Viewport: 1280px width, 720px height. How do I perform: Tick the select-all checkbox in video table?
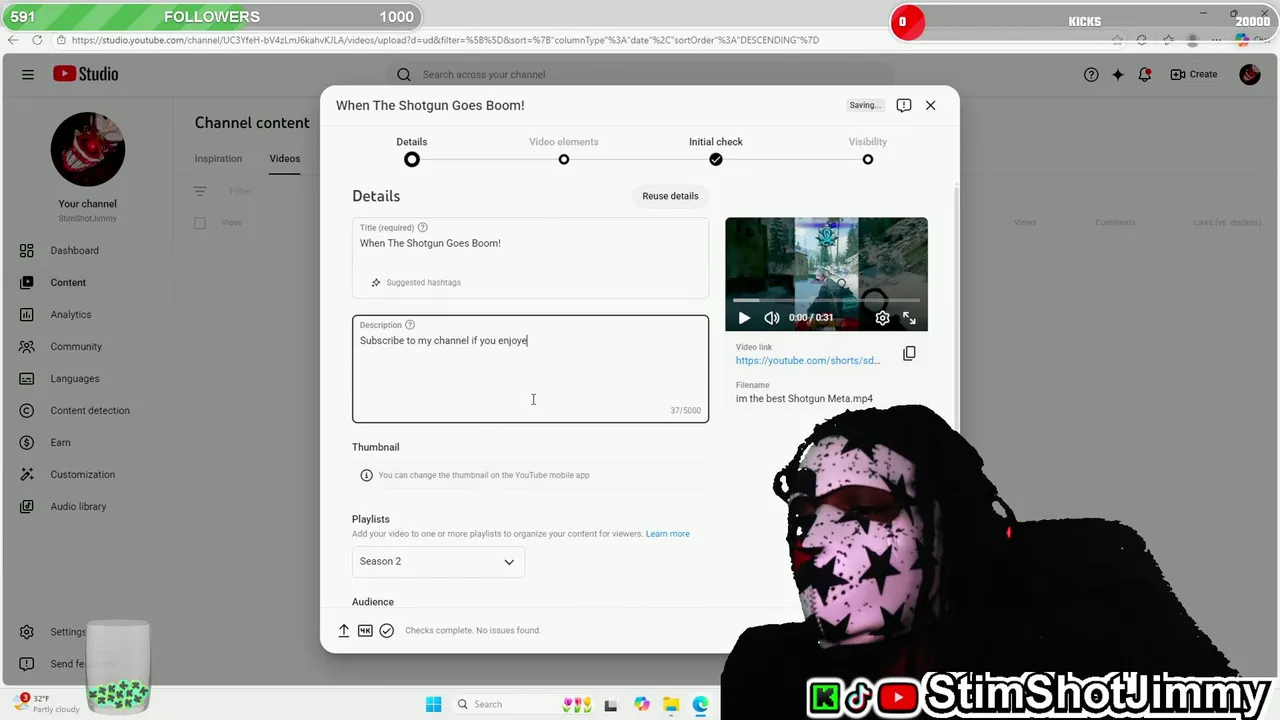click(x=200, y=223)
